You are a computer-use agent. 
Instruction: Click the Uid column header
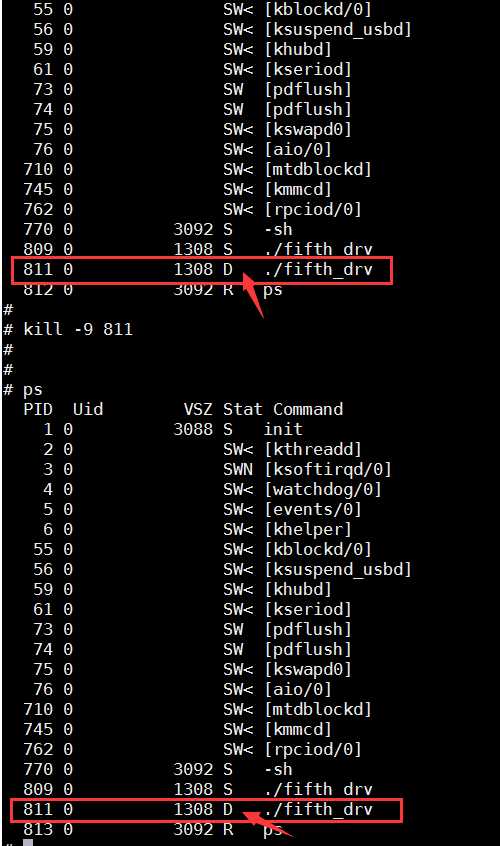pos(88,409)
